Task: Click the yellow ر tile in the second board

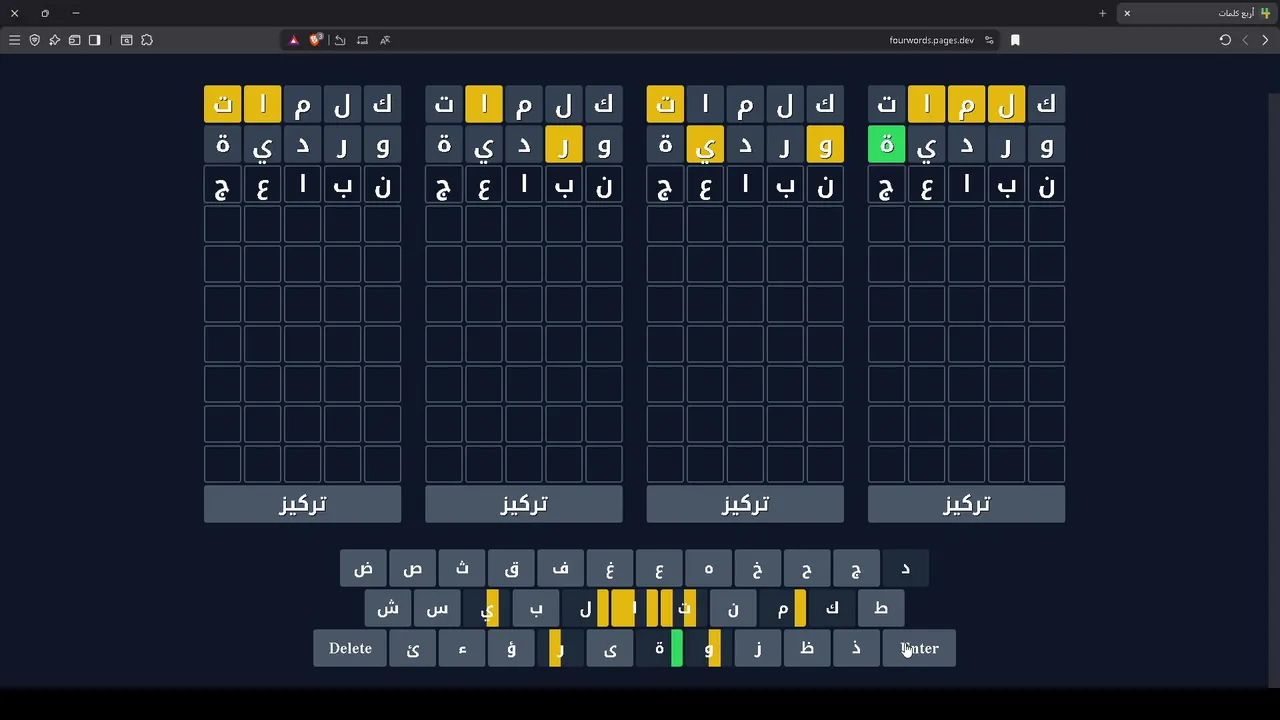Action: tap(564, 145)
